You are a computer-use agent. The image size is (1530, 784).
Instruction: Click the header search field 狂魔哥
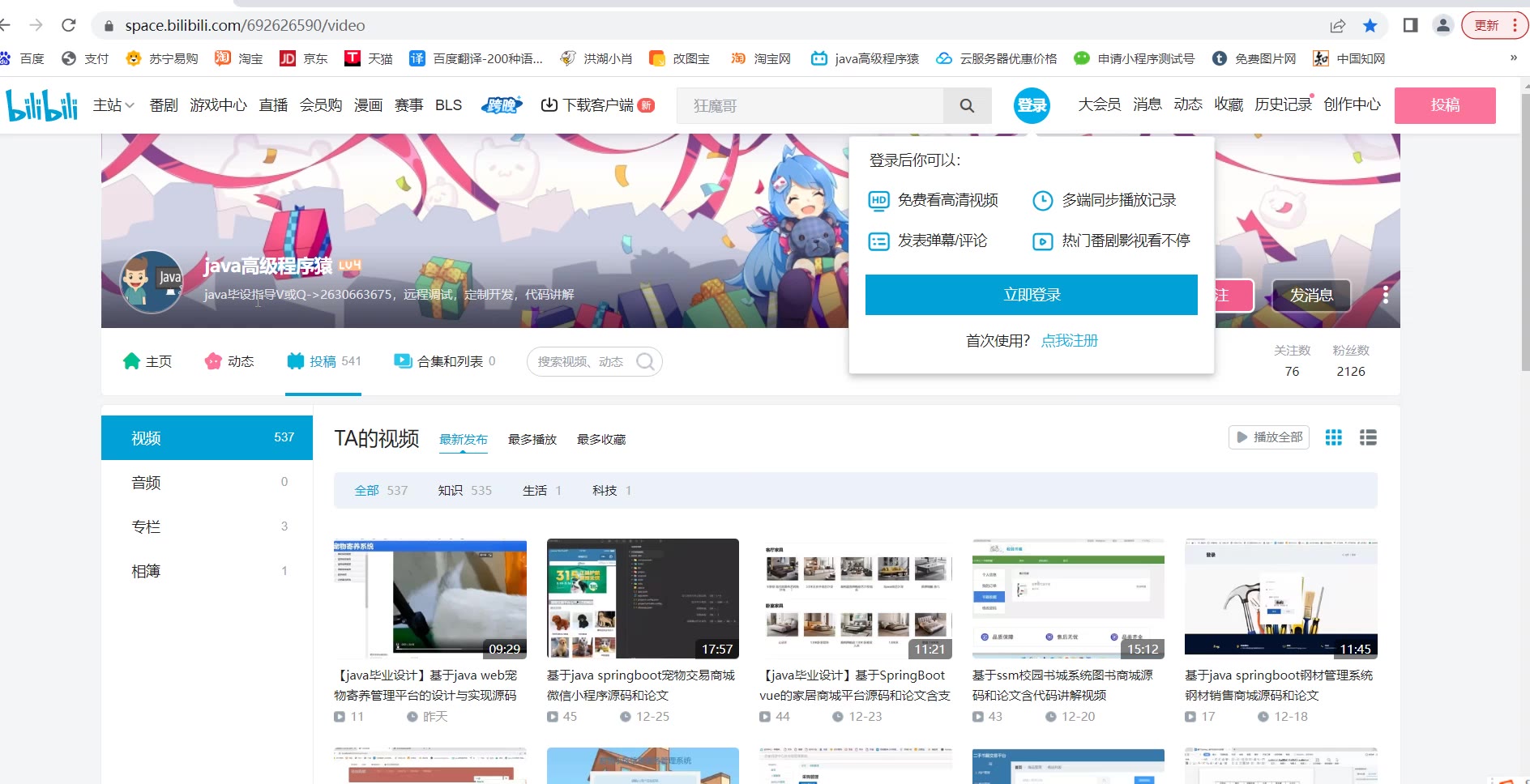pyautogui.click(x=810, y=105)
